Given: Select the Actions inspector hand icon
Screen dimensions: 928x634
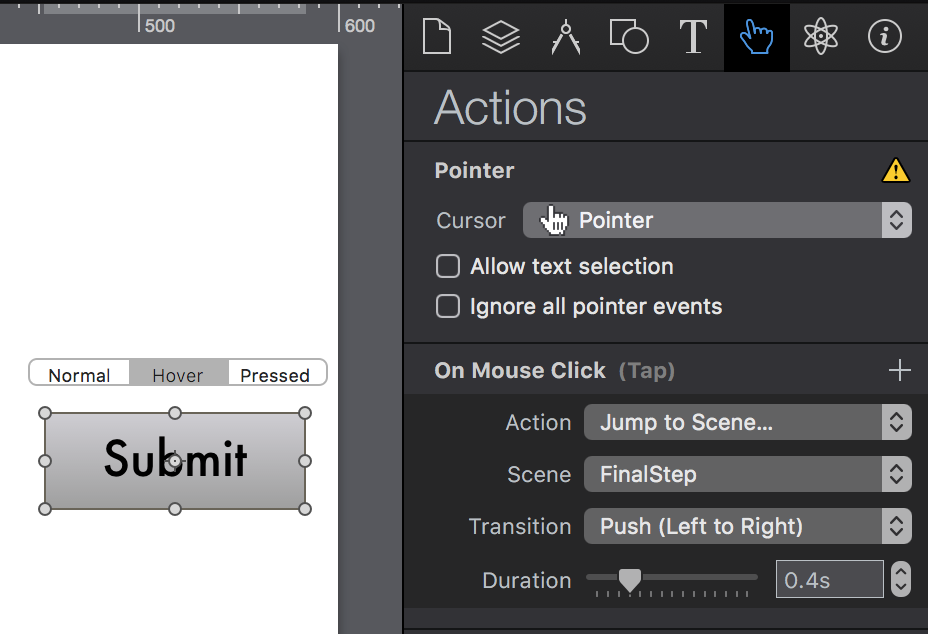Looking at the screenshot, I should (757, 37).
